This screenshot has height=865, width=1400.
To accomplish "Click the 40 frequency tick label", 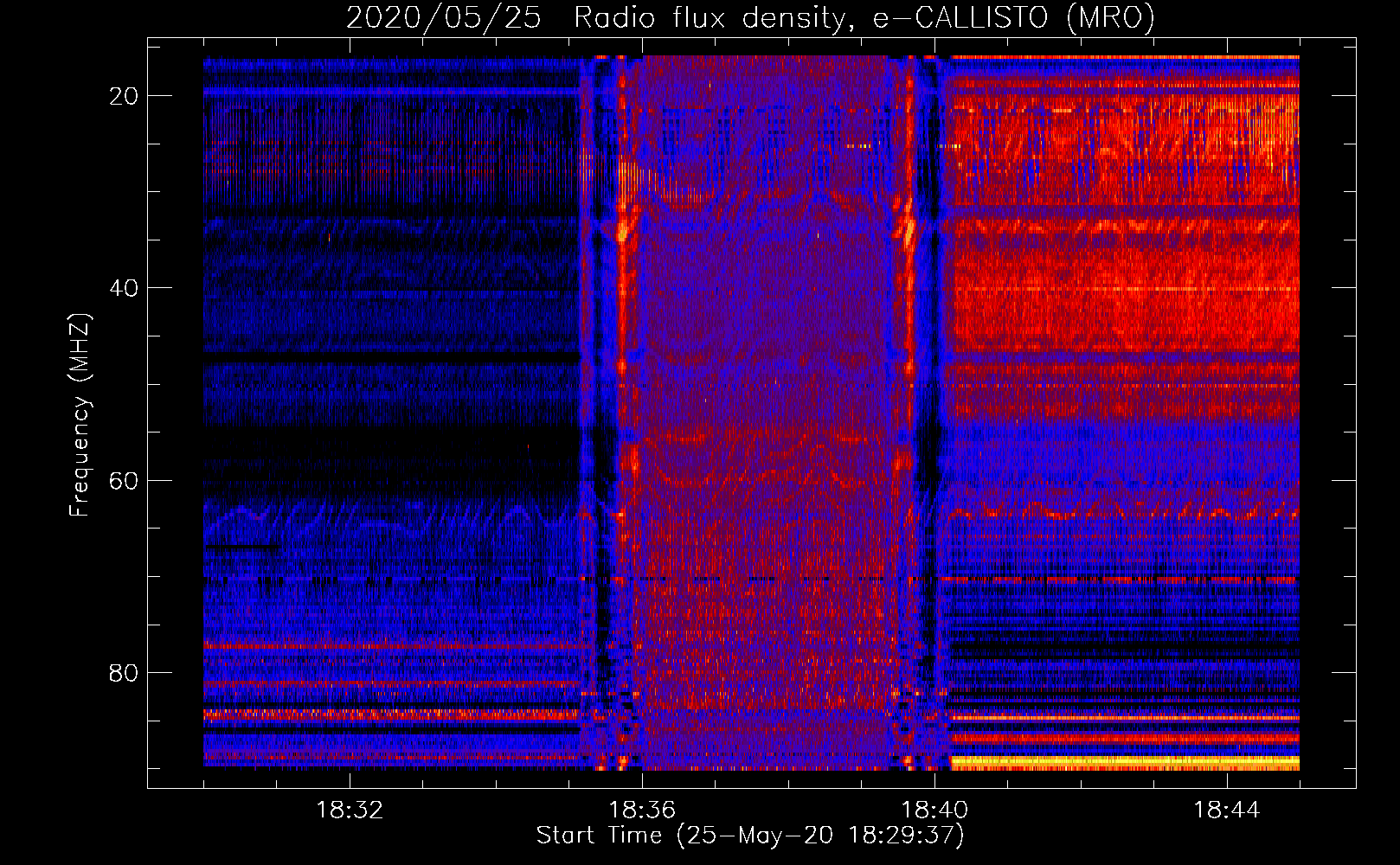I will tap(125, 288).
